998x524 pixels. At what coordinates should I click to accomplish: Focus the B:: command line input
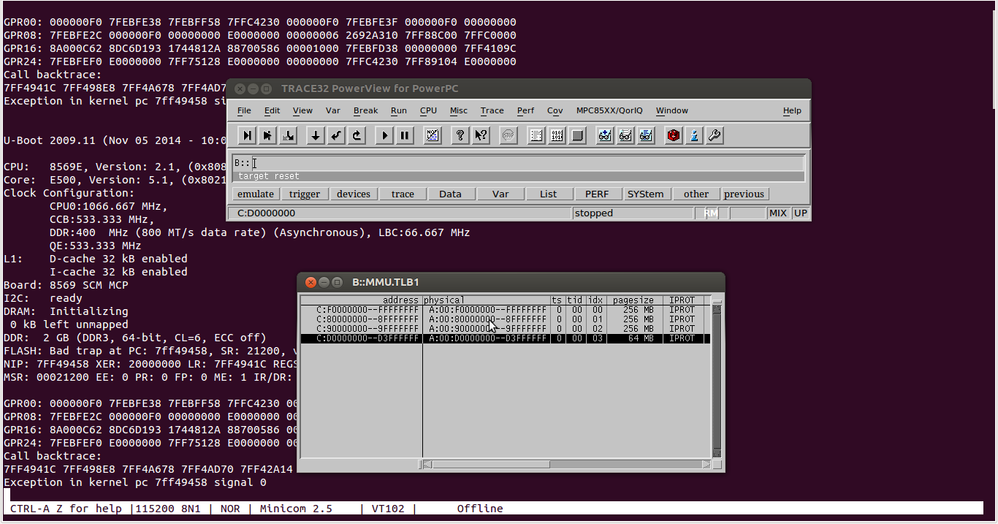(x=519, y=163)
